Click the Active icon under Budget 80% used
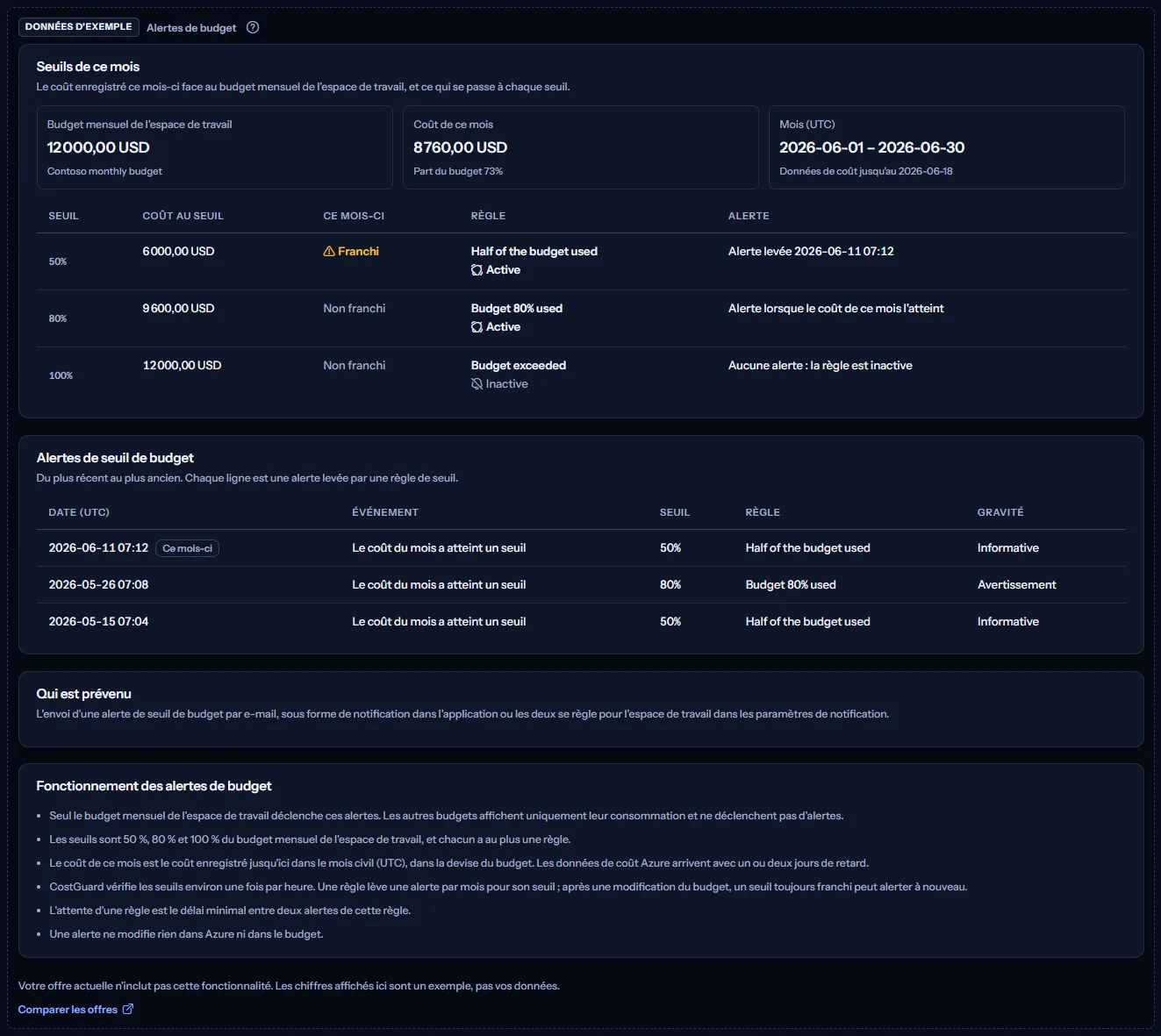1161x1036 pixels. click(477, 327)
